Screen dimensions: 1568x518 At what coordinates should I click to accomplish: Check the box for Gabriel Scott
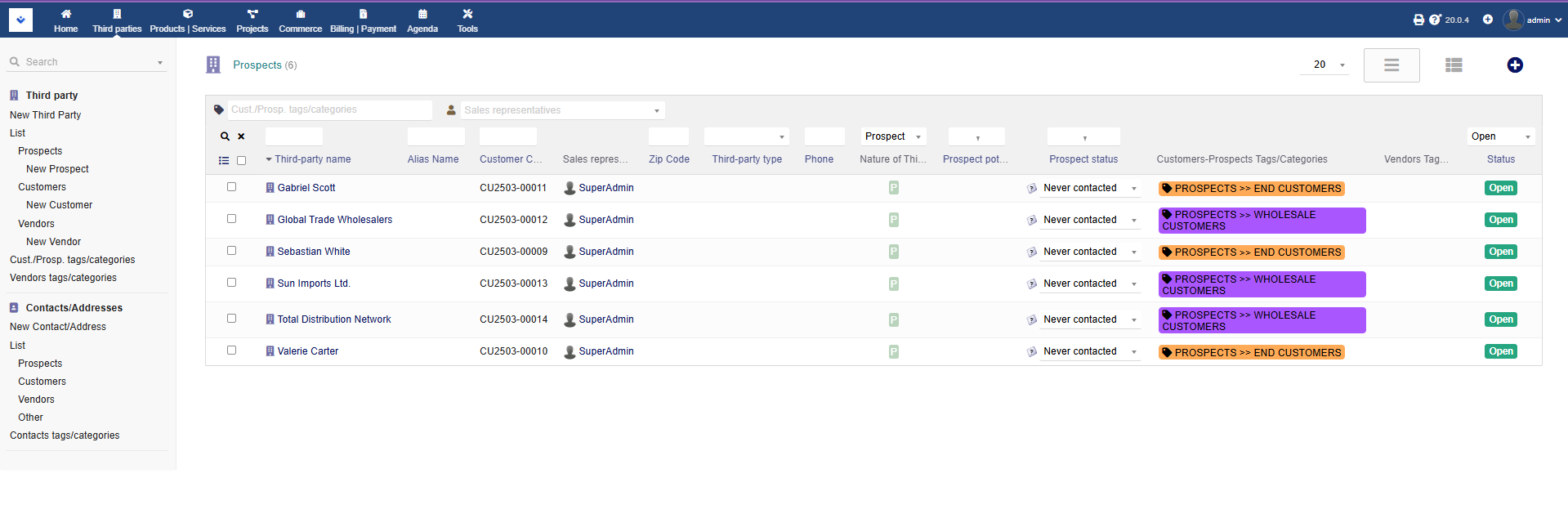231,187
